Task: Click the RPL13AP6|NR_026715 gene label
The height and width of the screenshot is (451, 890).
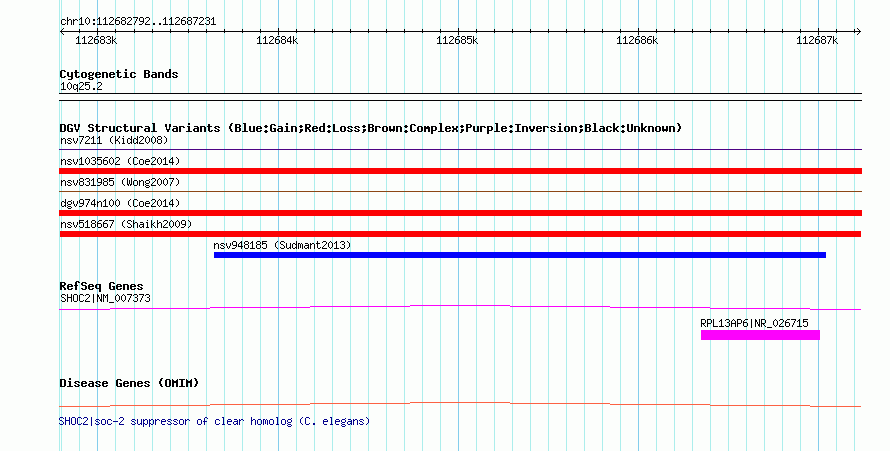Action: 754,323
